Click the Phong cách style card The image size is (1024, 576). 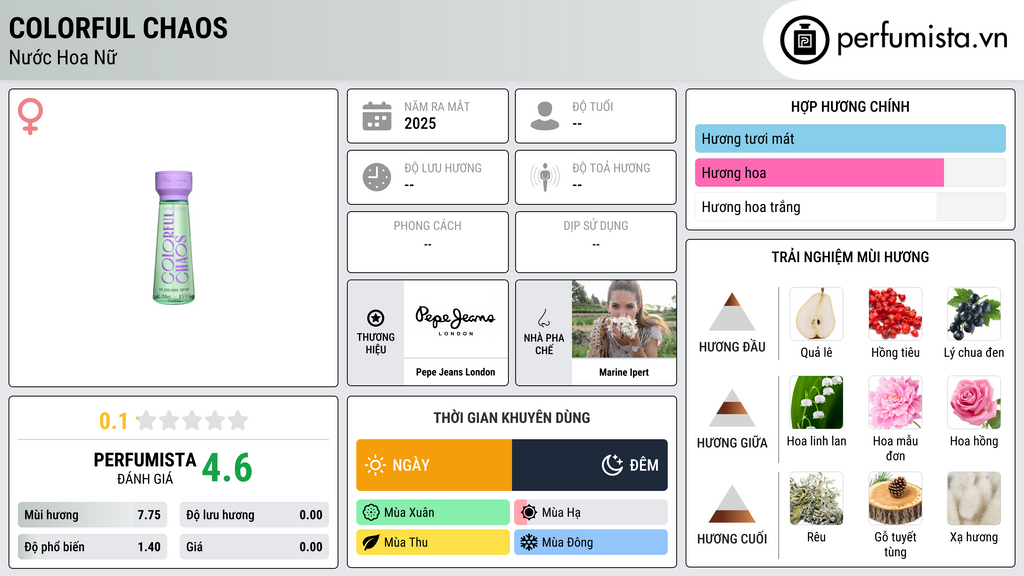428,242
